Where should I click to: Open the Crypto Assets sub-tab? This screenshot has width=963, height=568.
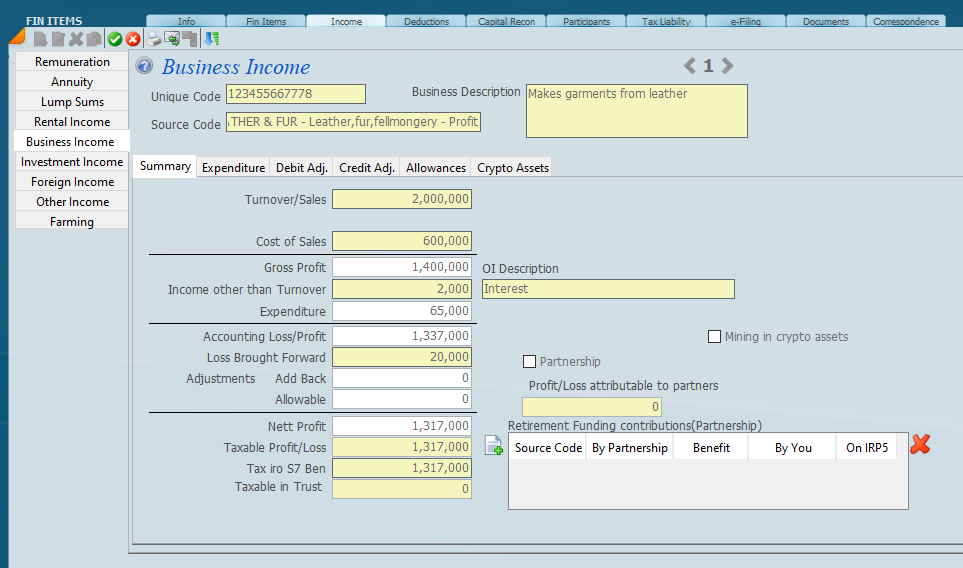(512, 168)
